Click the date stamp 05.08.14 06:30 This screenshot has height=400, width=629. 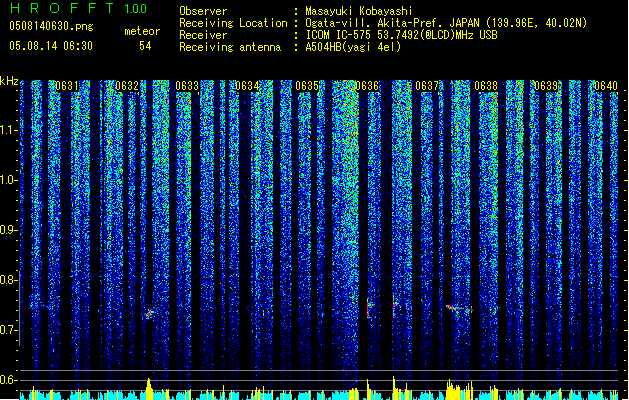click(x=51, y=46)
